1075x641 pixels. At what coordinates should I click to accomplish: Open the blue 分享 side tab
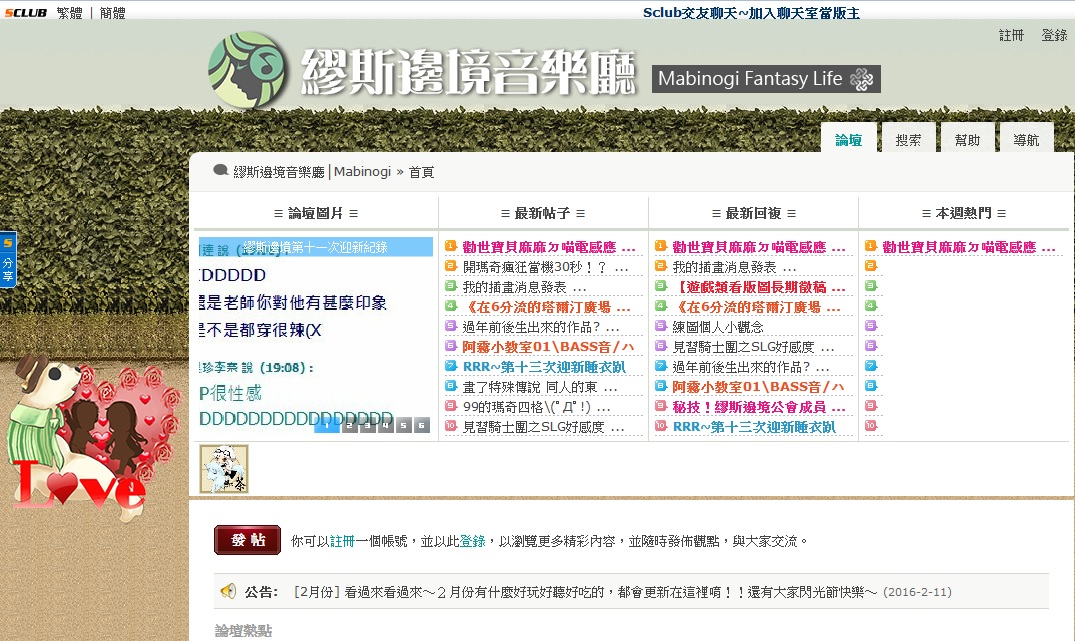(x=8, y=259)
